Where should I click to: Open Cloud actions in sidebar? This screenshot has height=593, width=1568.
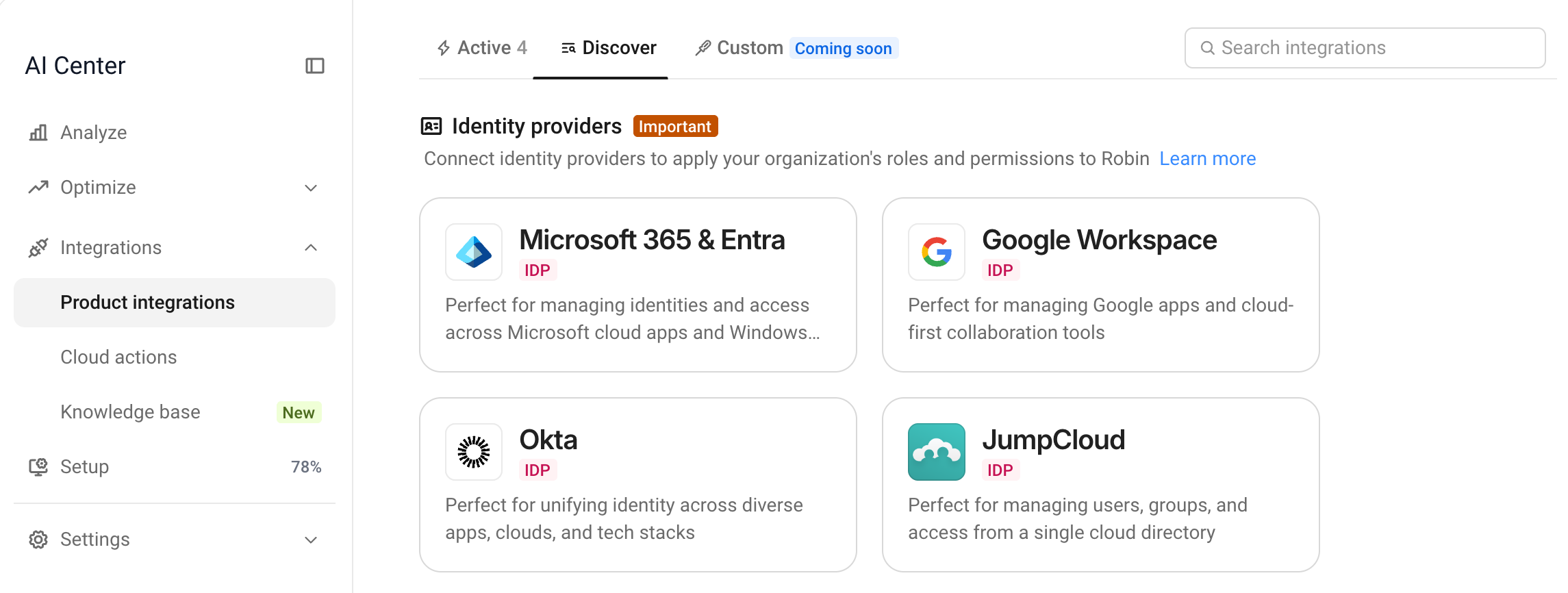point(175,357)
